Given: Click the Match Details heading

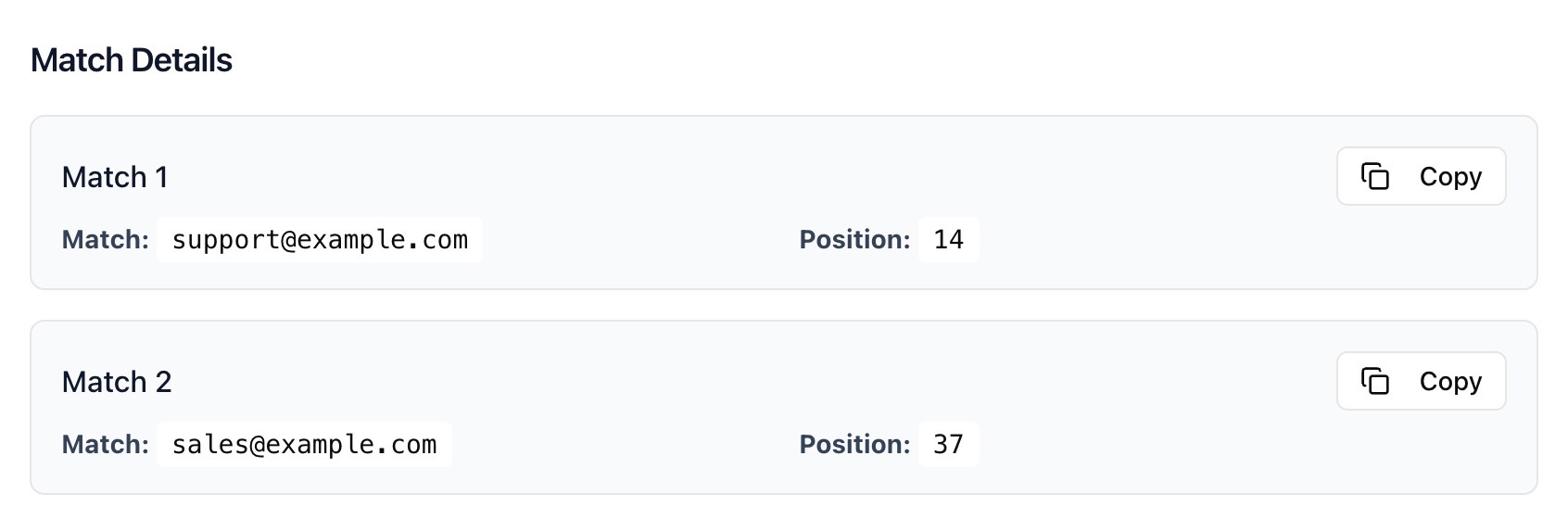Looking at the screenshot, I should point(132,60).
